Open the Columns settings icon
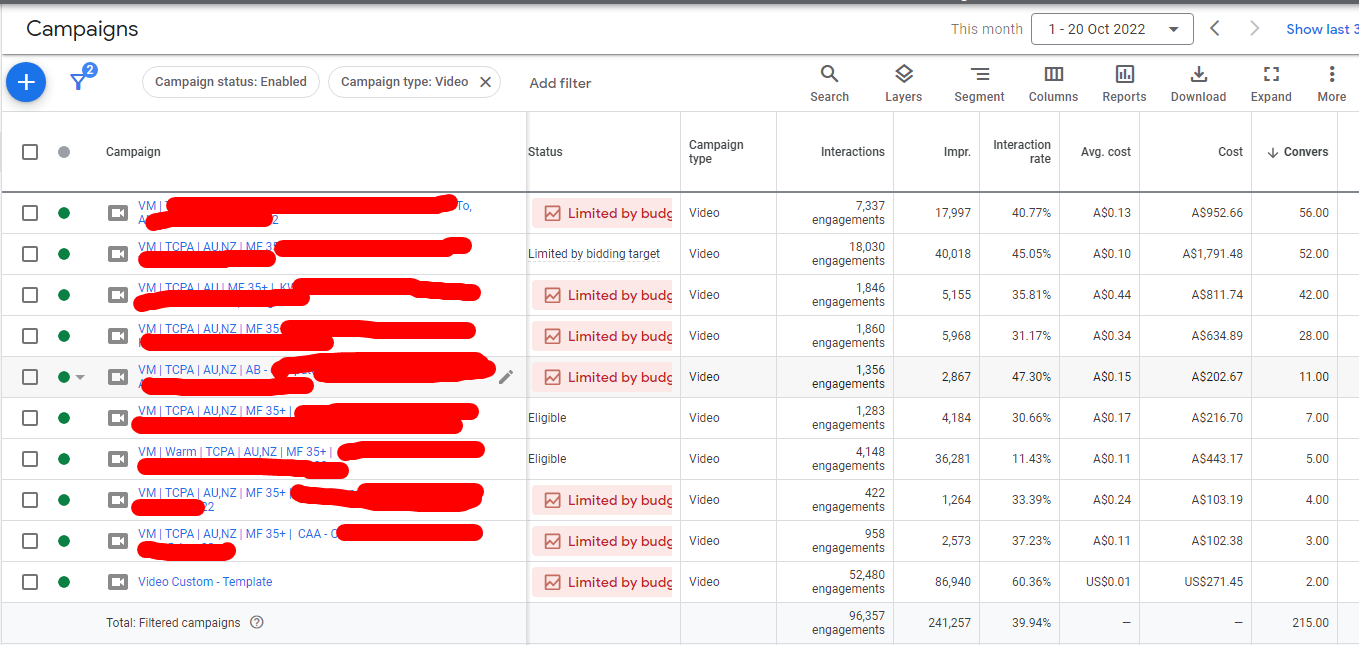The height and width of the screenshot is (645, 1359). [x=1053, y=83]
